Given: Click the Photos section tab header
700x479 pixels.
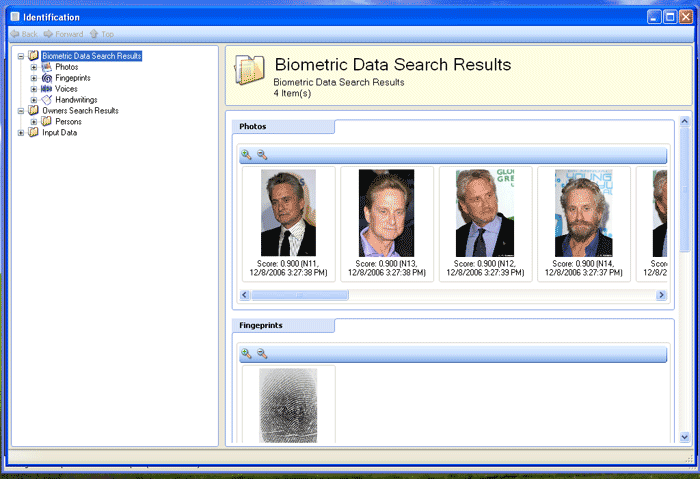Looking at the screenshot, I should [x=283, y=126].
